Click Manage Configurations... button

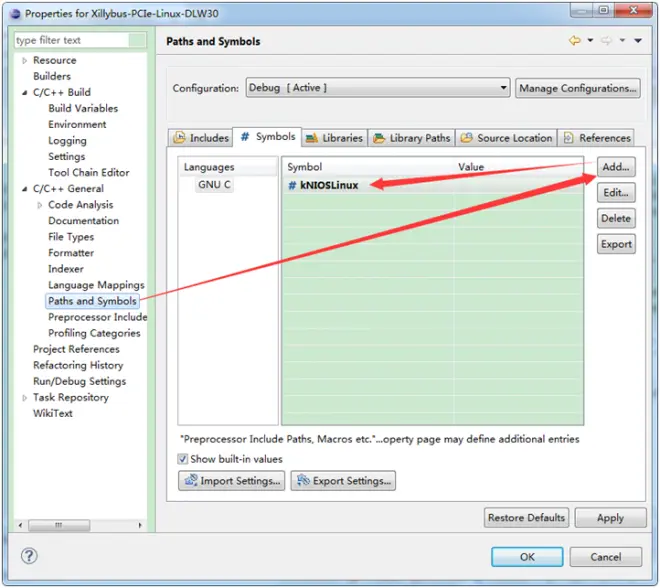click(578, 88)
